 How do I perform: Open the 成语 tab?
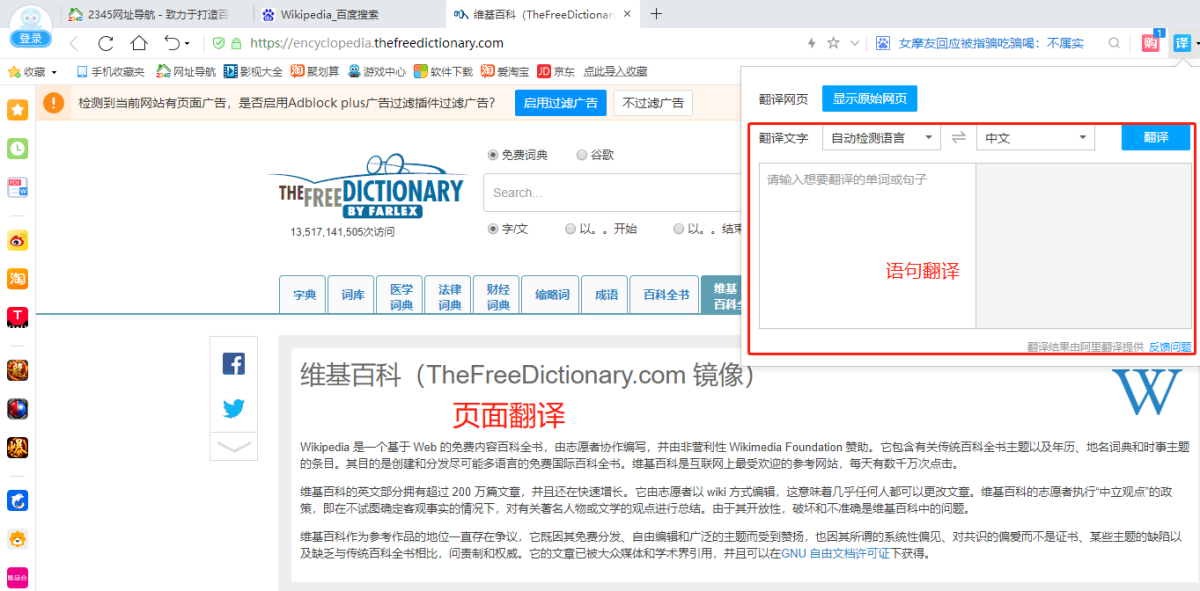pyautogui.click(x=606, y=295)
